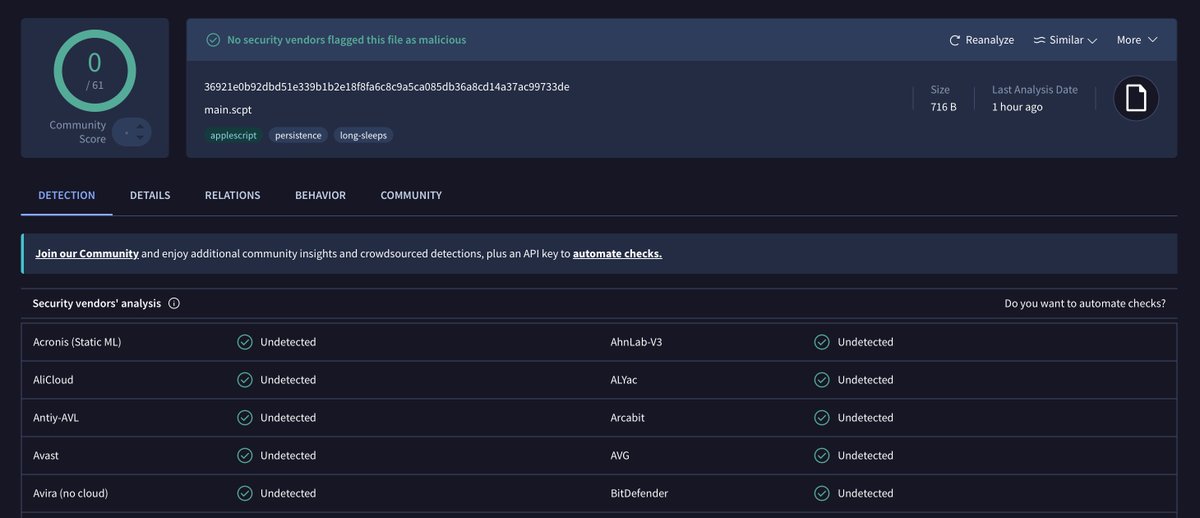Click the Undetected result for AVG

(865, 456)
